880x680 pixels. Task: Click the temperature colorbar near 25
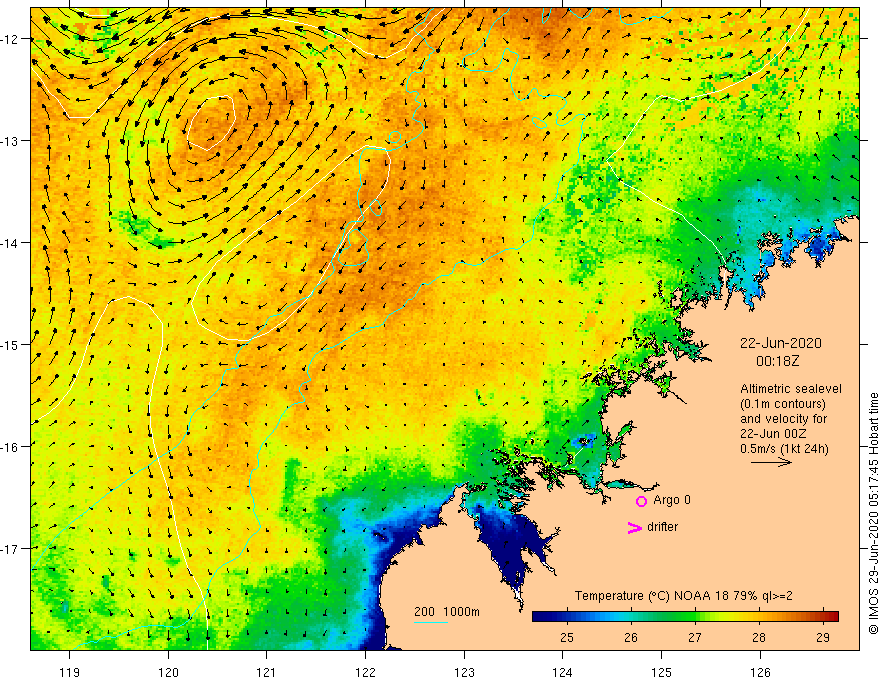coord(567,616)
